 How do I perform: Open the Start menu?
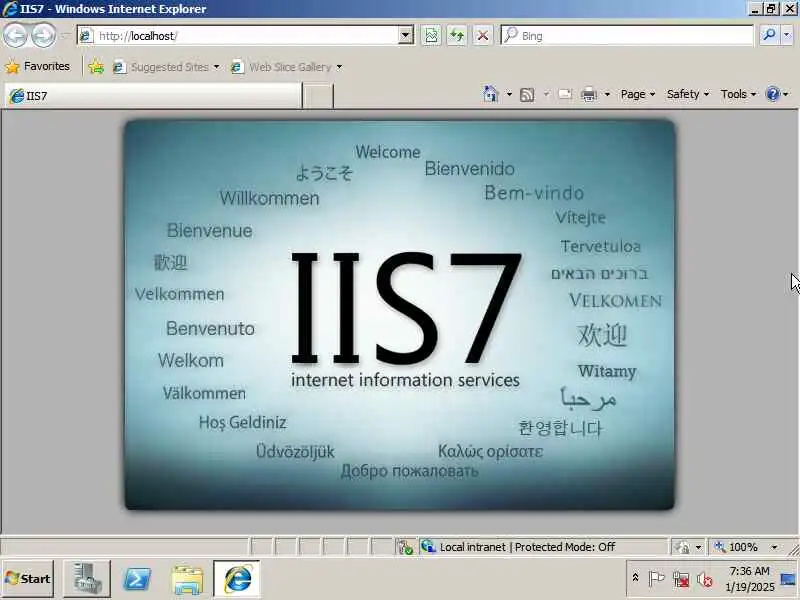tap(28, 579)
